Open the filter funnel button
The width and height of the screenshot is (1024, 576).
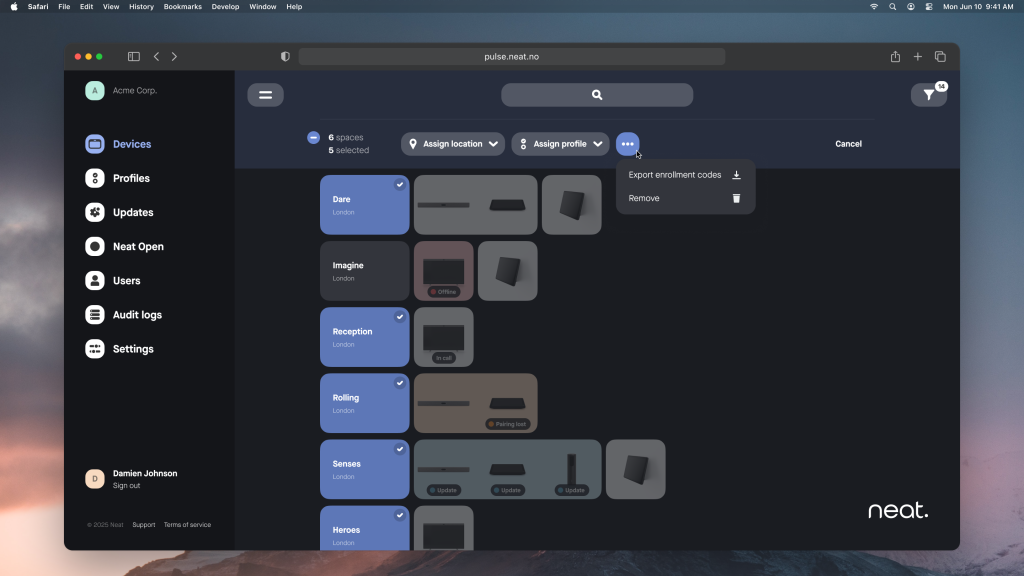point(929,95)
